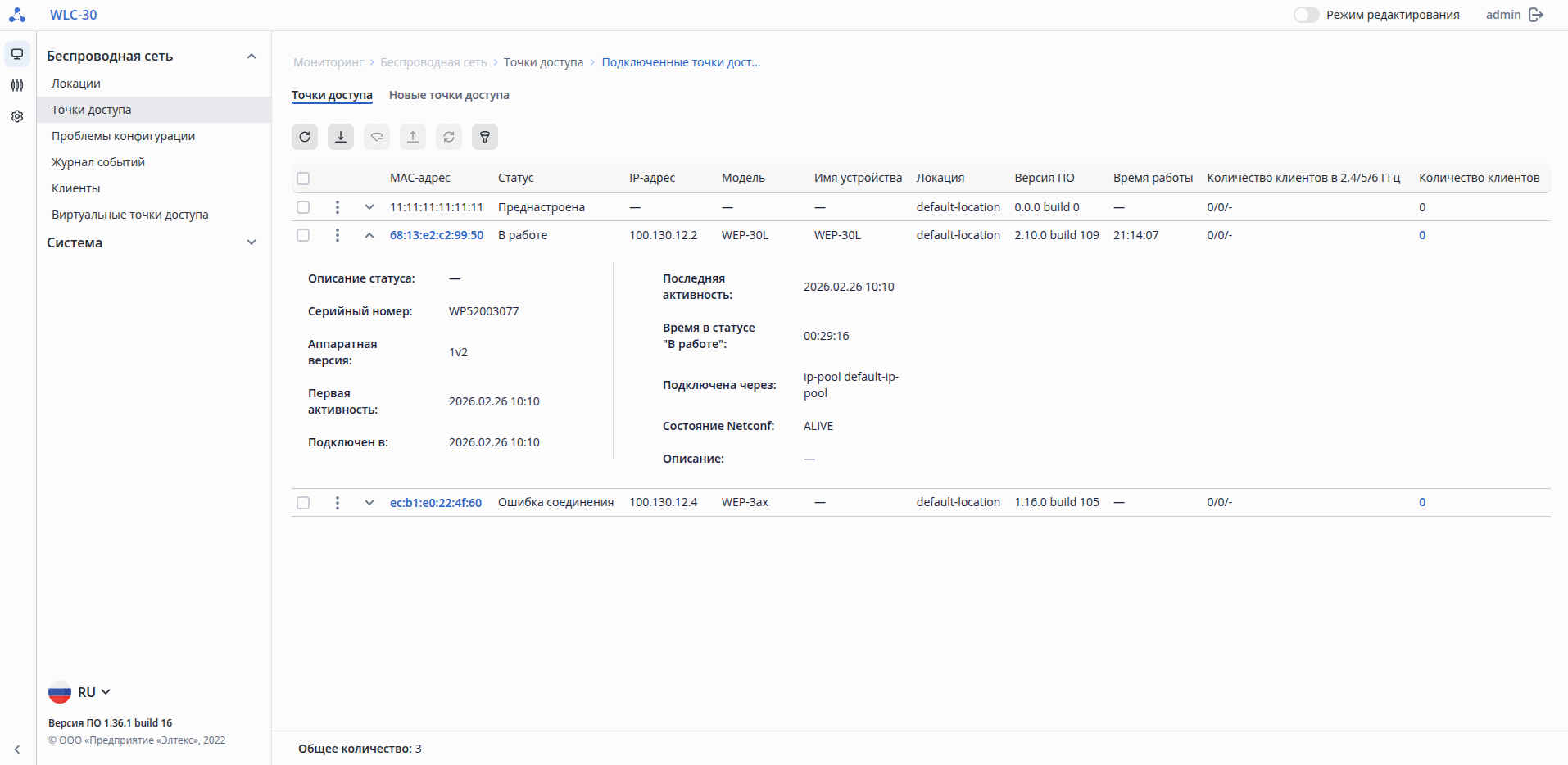Check the checkbox for ec:b1:e0:22:4f:60 row
The height and width of the screenshot is (765, 1568).
[303, 503]
